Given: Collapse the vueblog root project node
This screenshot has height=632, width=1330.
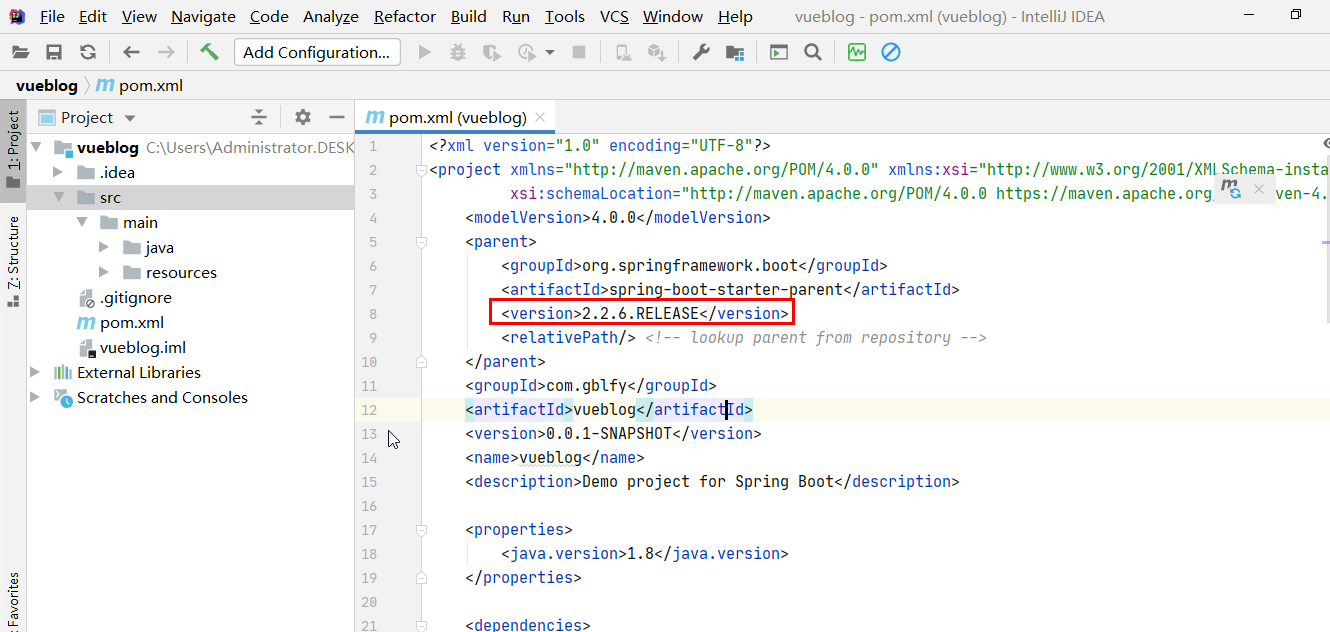Looking at the screenshot, I should click(36, 148).
